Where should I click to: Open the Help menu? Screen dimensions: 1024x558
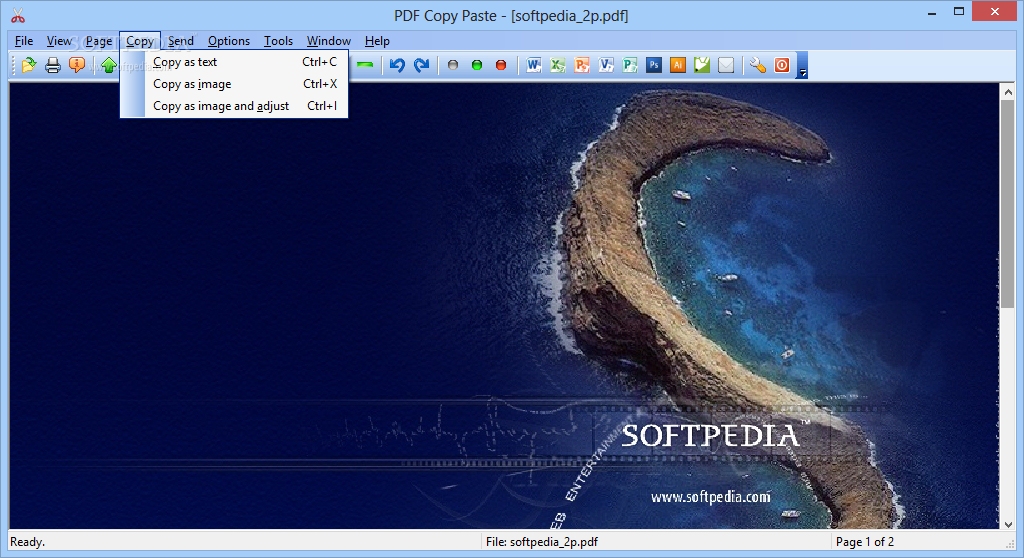click(x=377, y=41)
